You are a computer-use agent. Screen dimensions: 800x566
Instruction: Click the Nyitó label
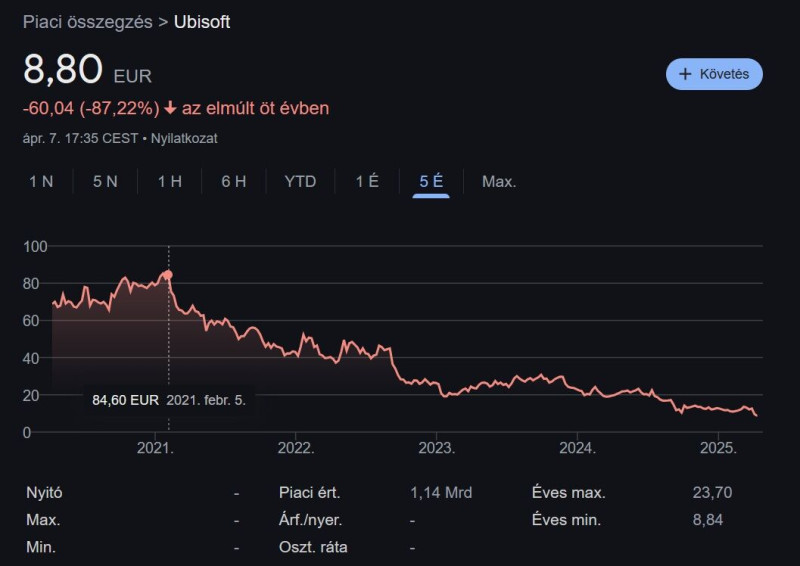coord(44,493)
